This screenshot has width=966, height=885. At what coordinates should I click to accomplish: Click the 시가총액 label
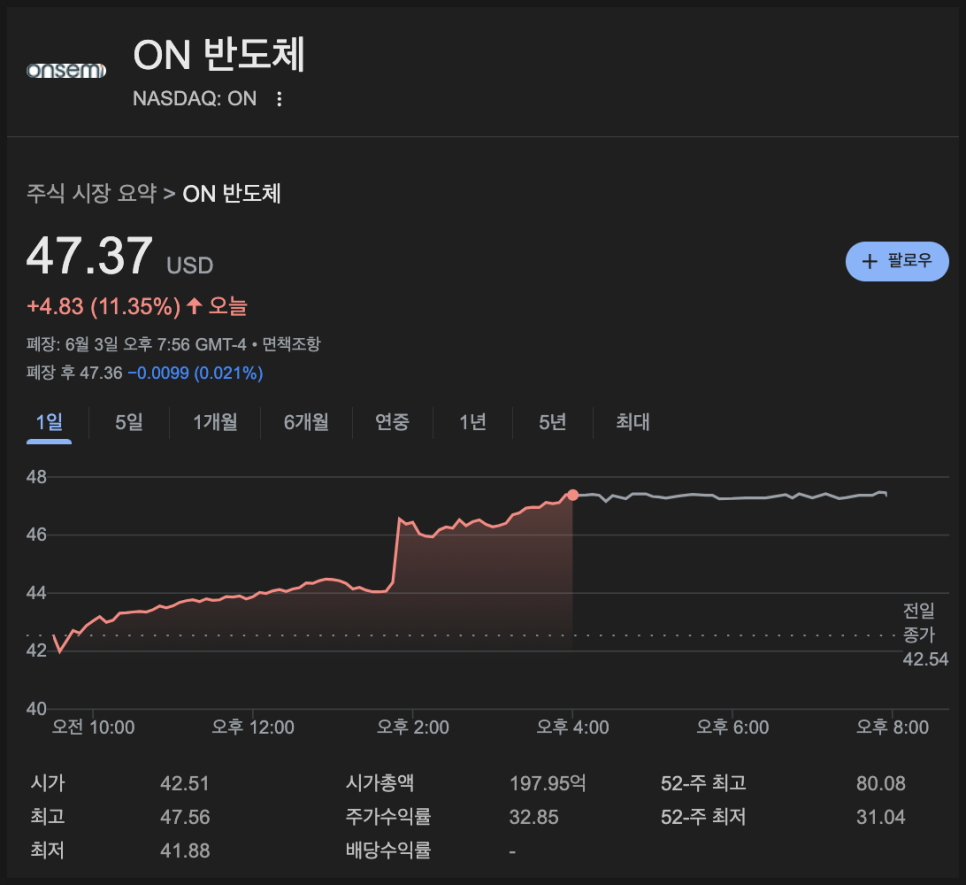click(380, 783)
